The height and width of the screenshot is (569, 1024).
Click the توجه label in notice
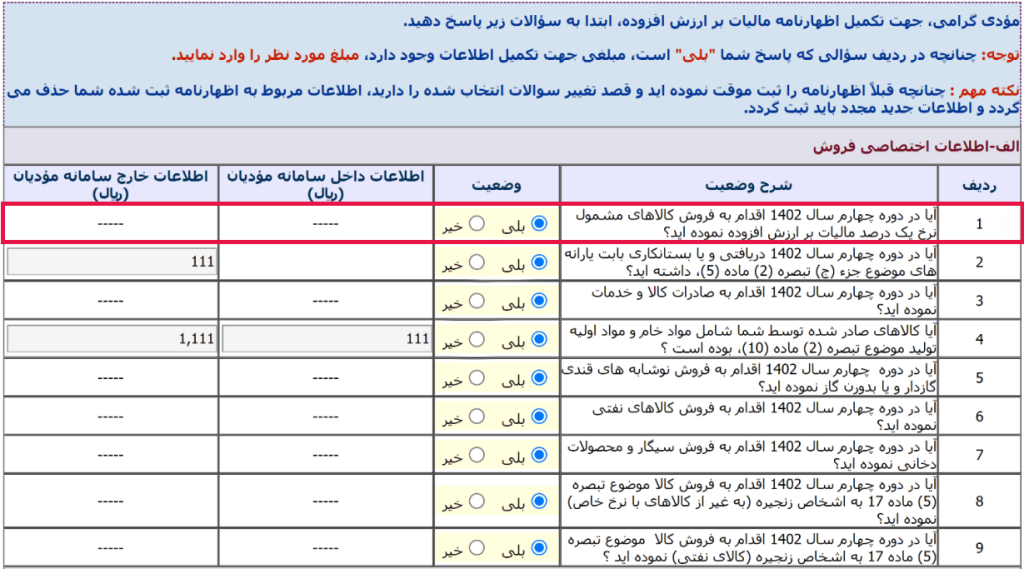[x=1000, y=55]
